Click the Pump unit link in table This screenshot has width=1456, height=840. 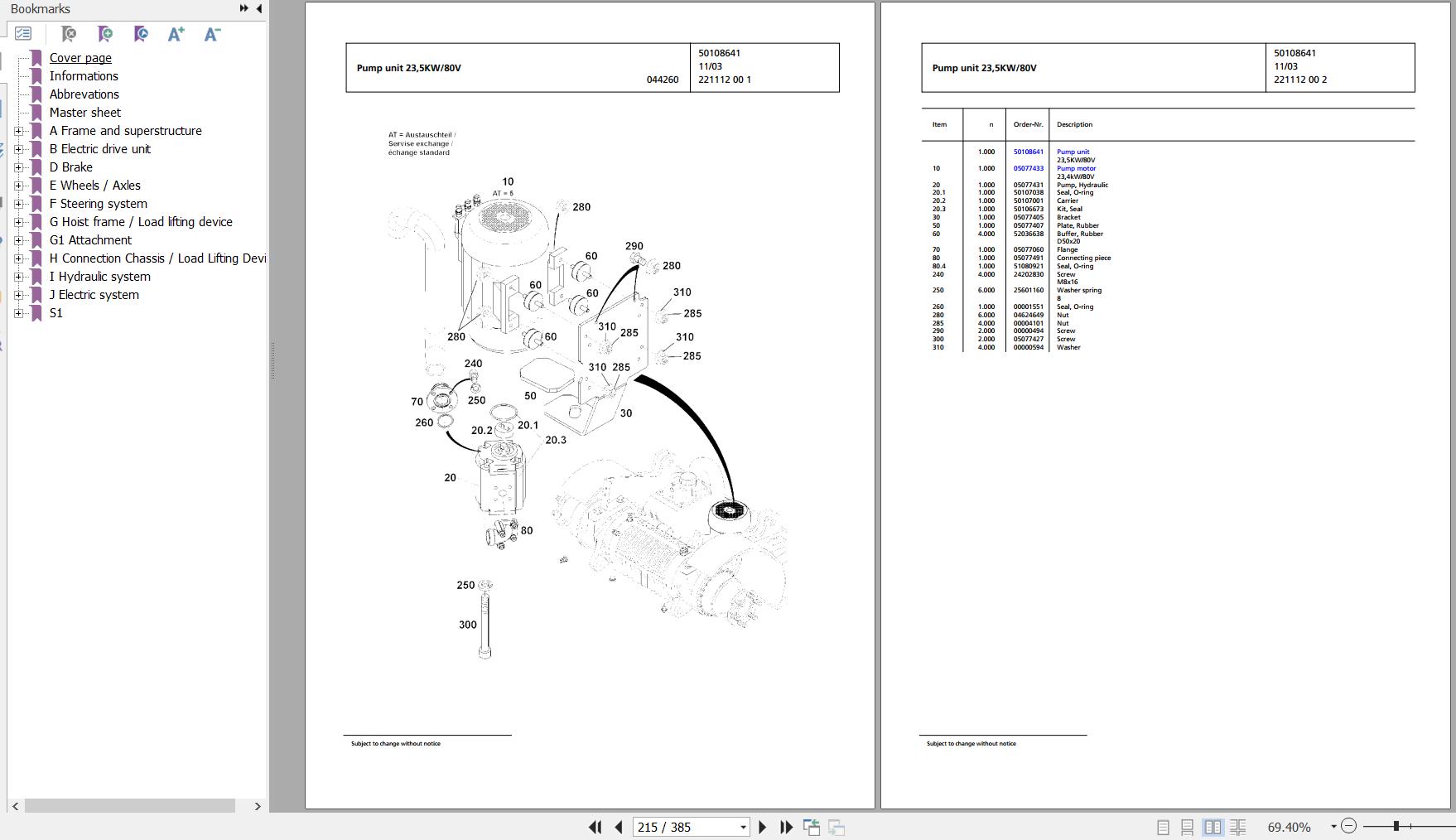point(1073,152)
